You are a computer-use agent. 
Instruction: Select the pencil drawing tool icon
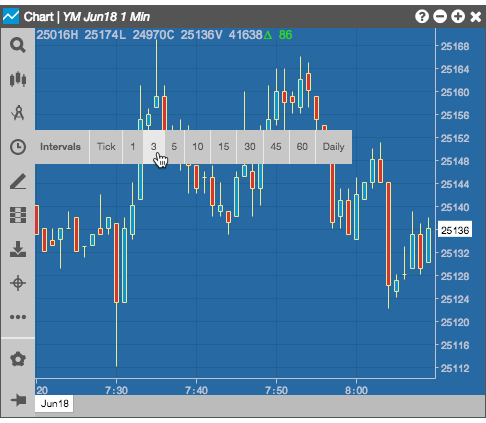click(18, 181)
